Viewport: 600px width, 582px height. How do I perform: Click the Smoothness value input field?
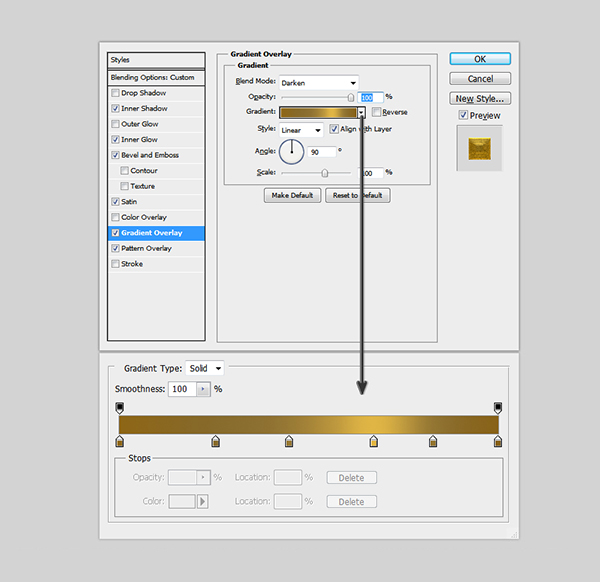(x=181, y=389)
